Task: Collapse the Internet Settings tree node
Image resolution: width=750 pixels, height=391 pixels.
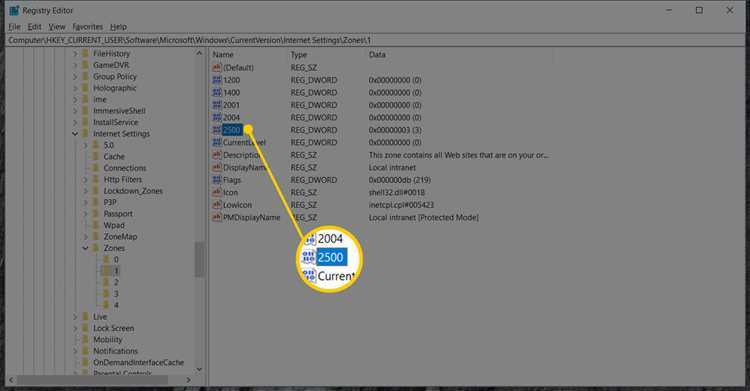Action: coord(75,134)
